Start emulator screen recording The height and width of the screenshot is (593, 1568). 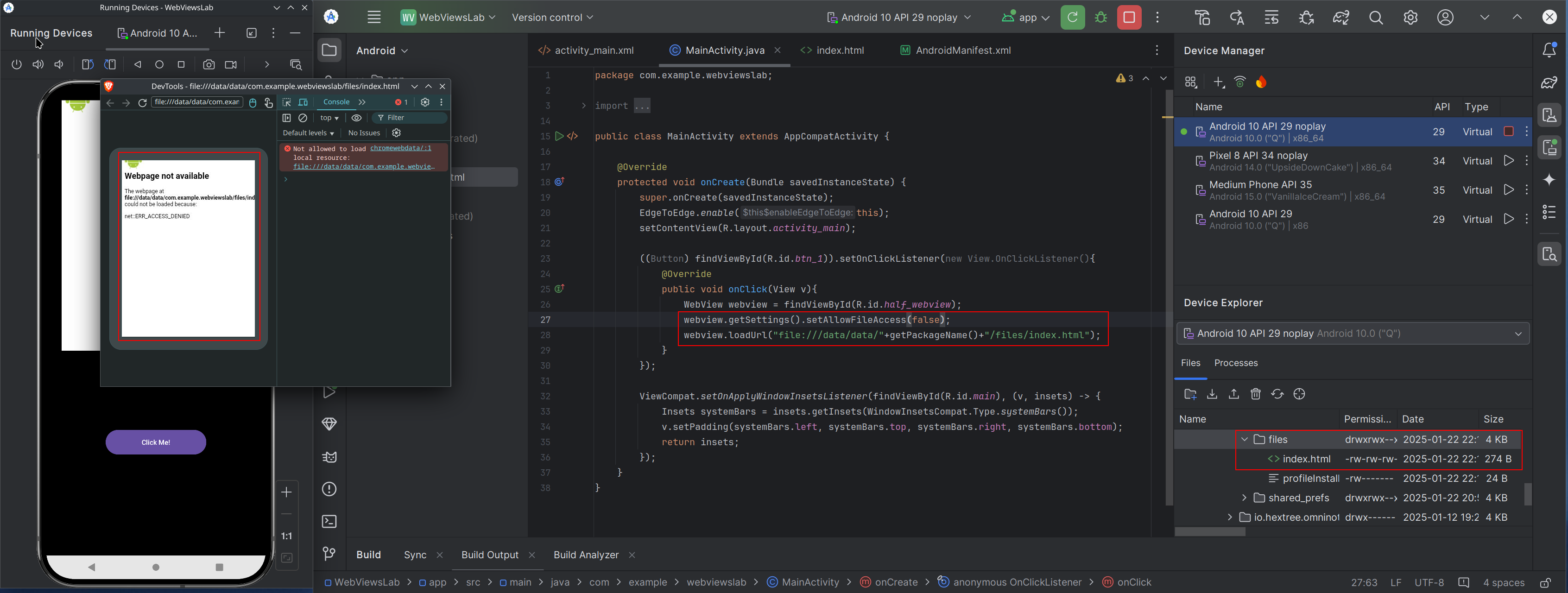pyautogui.click(x=231, y=64)
